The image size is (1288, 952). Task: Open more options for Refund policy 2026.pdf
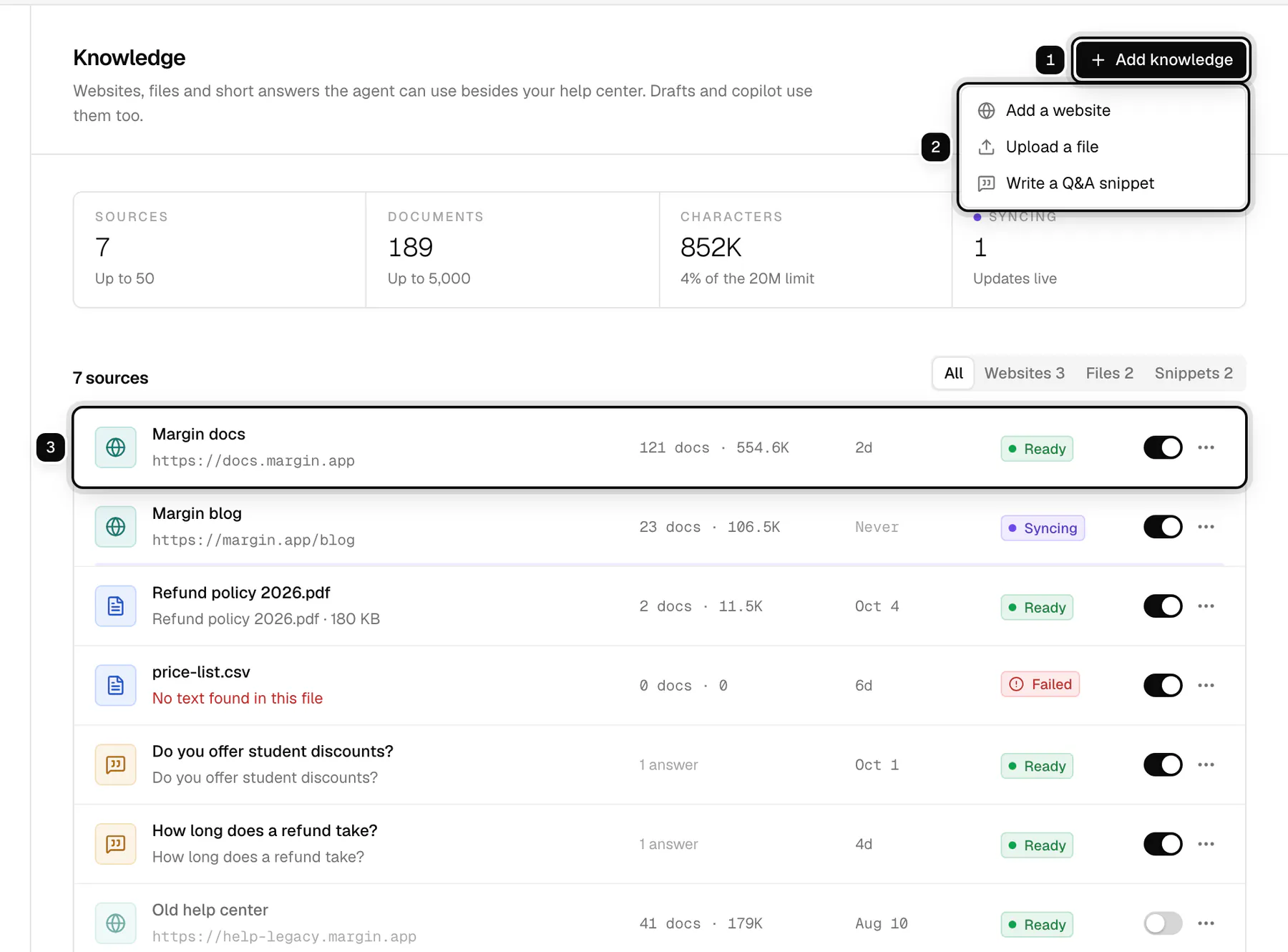tap(1206, 606)
